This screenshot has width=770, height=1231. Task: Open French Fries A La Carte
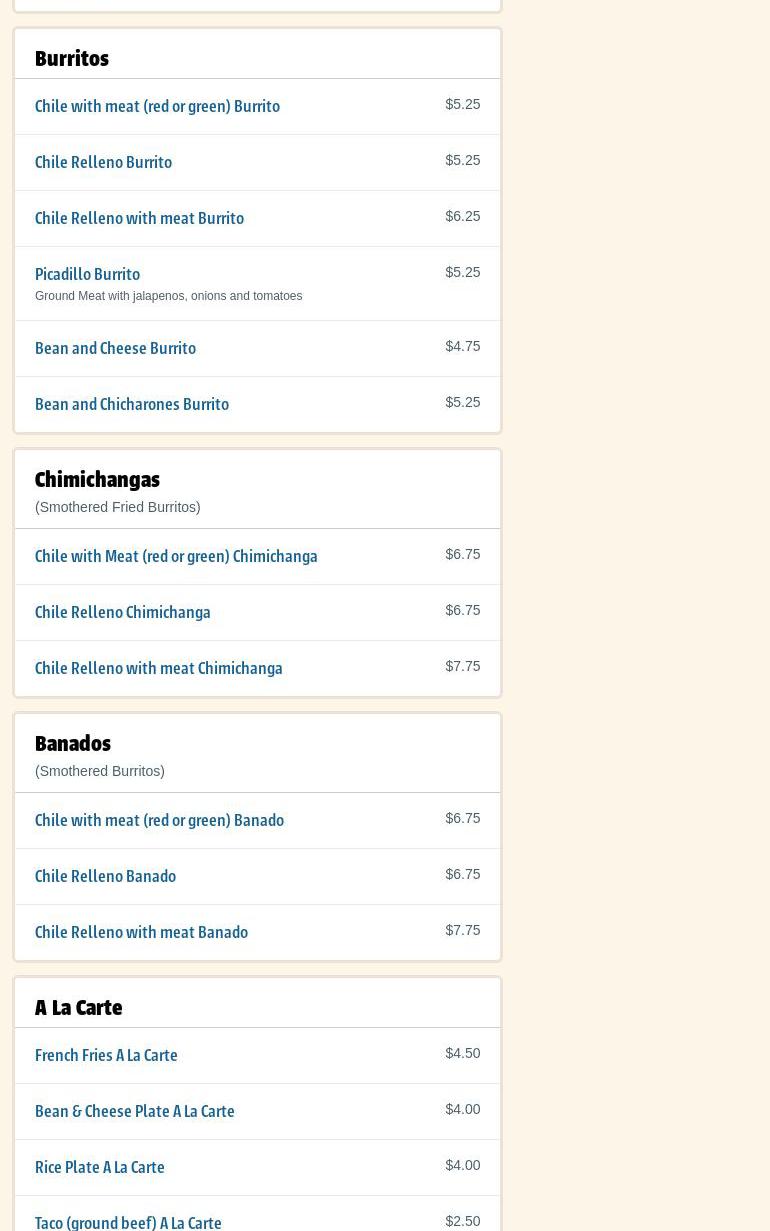pyautogui.click(x=106, y=1055)
